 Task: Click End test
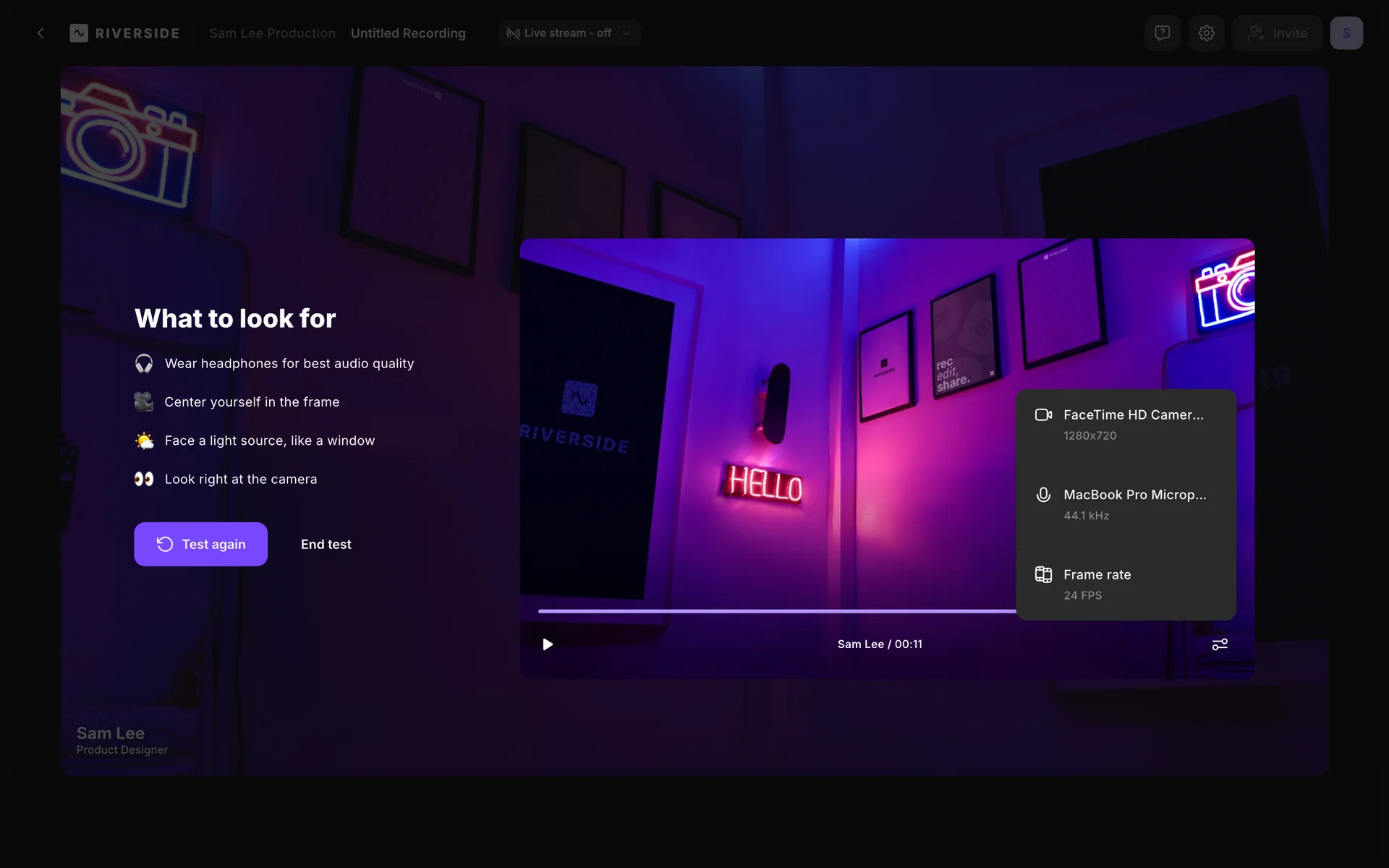pyautogui.click(x=326, y=544)
